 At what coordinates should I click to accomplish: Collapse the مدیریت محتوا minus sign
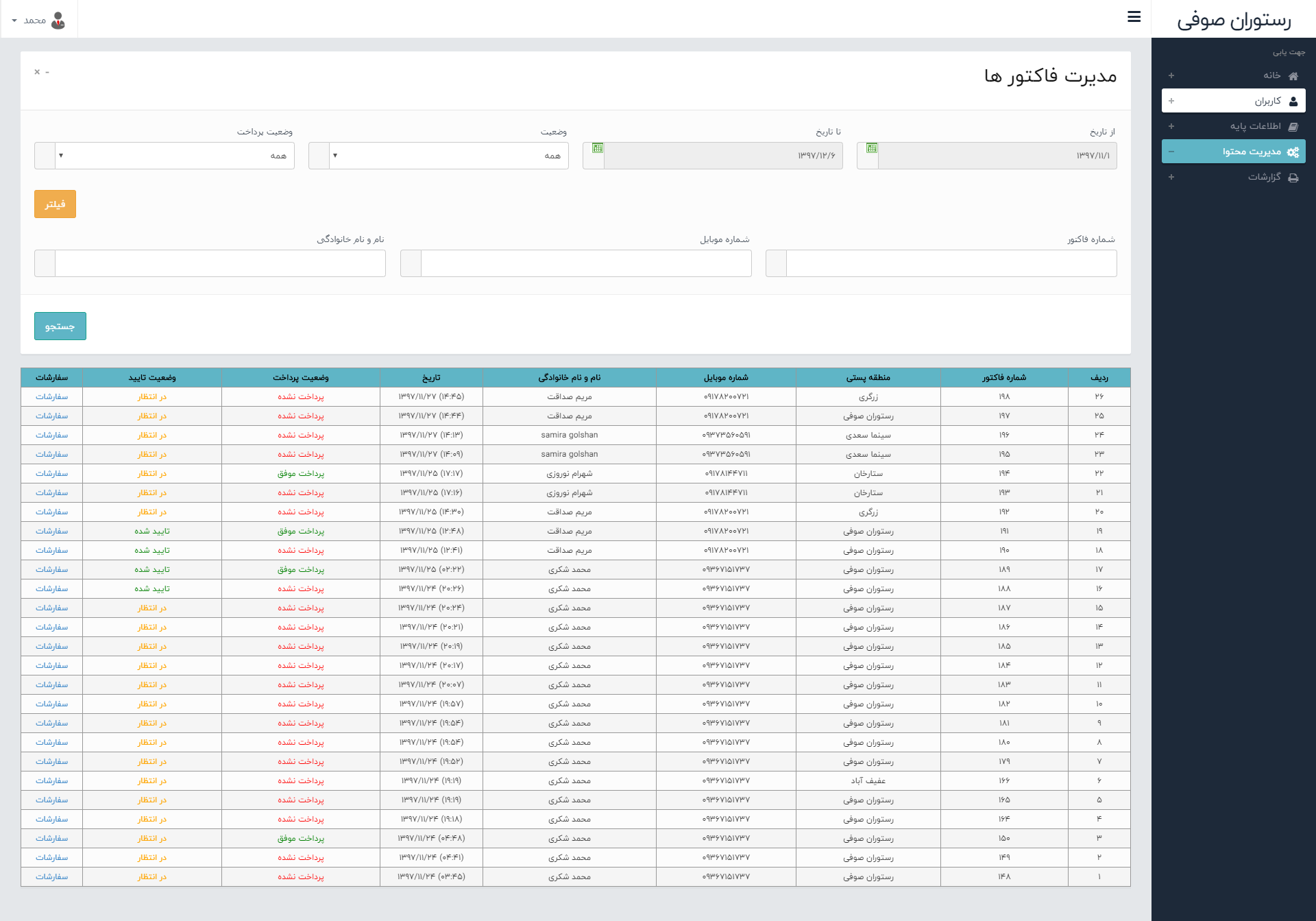(x=1171, y=152)
